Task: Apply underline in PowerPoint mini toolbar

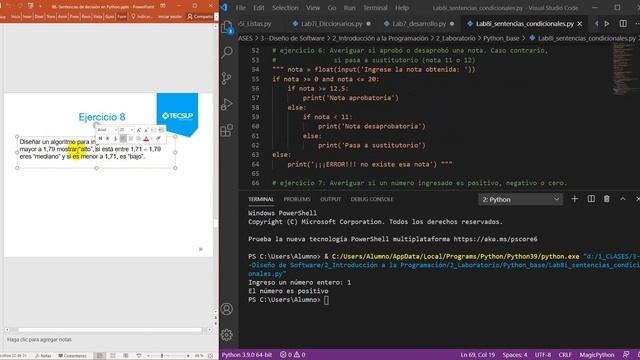Action: (115, 139)
